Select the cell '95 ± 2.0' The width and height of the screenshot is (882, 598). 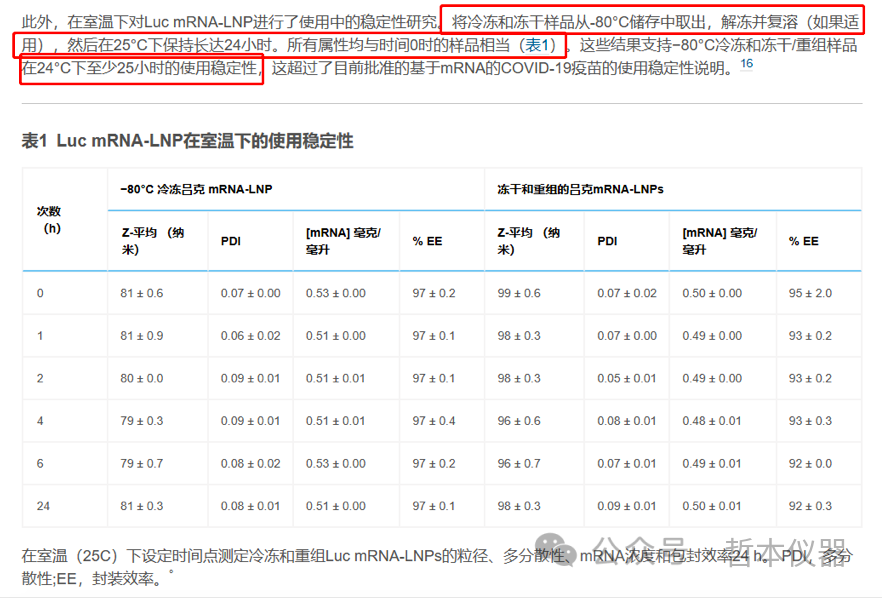[x=810, y=293]
